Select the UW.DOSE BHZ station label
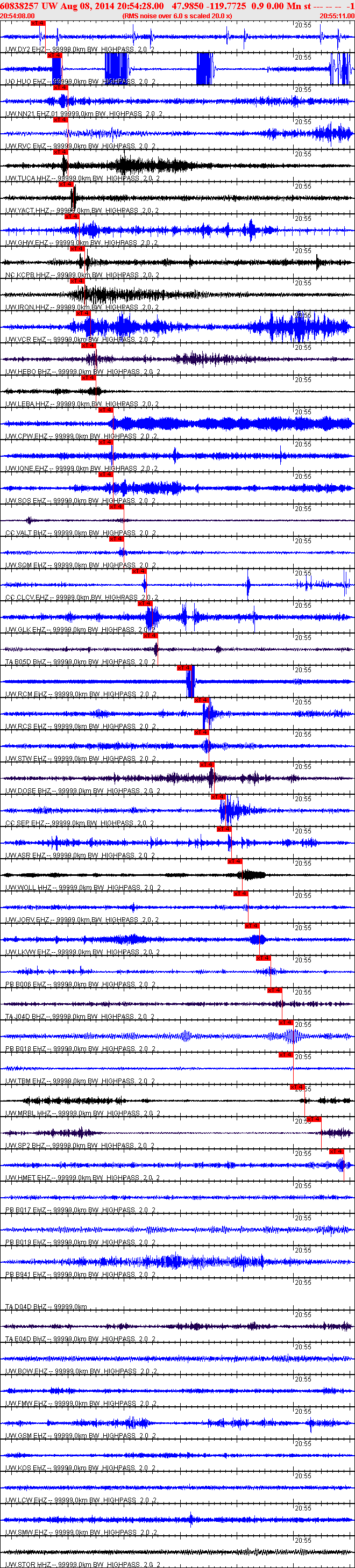 pyautogui.click(x=82, y=792)
